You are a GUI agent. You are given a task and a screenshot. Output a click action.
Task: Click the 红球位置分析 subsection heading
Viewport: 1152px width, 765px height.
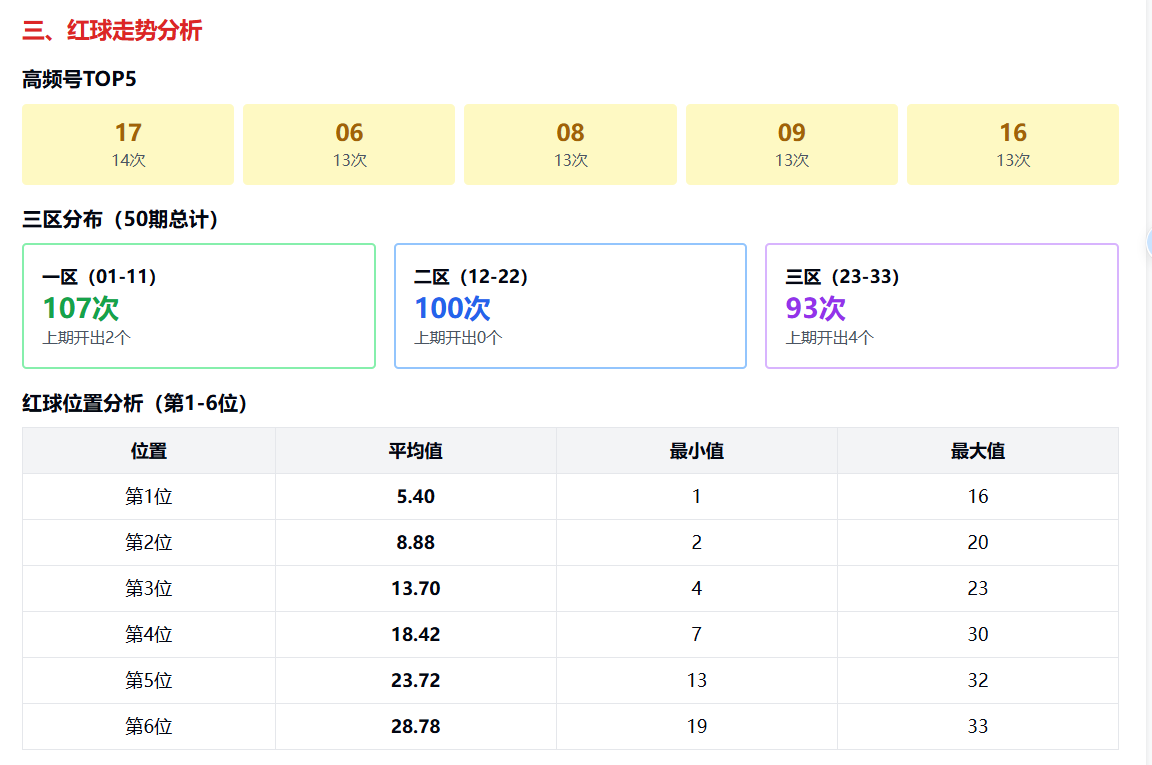click(135, 404)
